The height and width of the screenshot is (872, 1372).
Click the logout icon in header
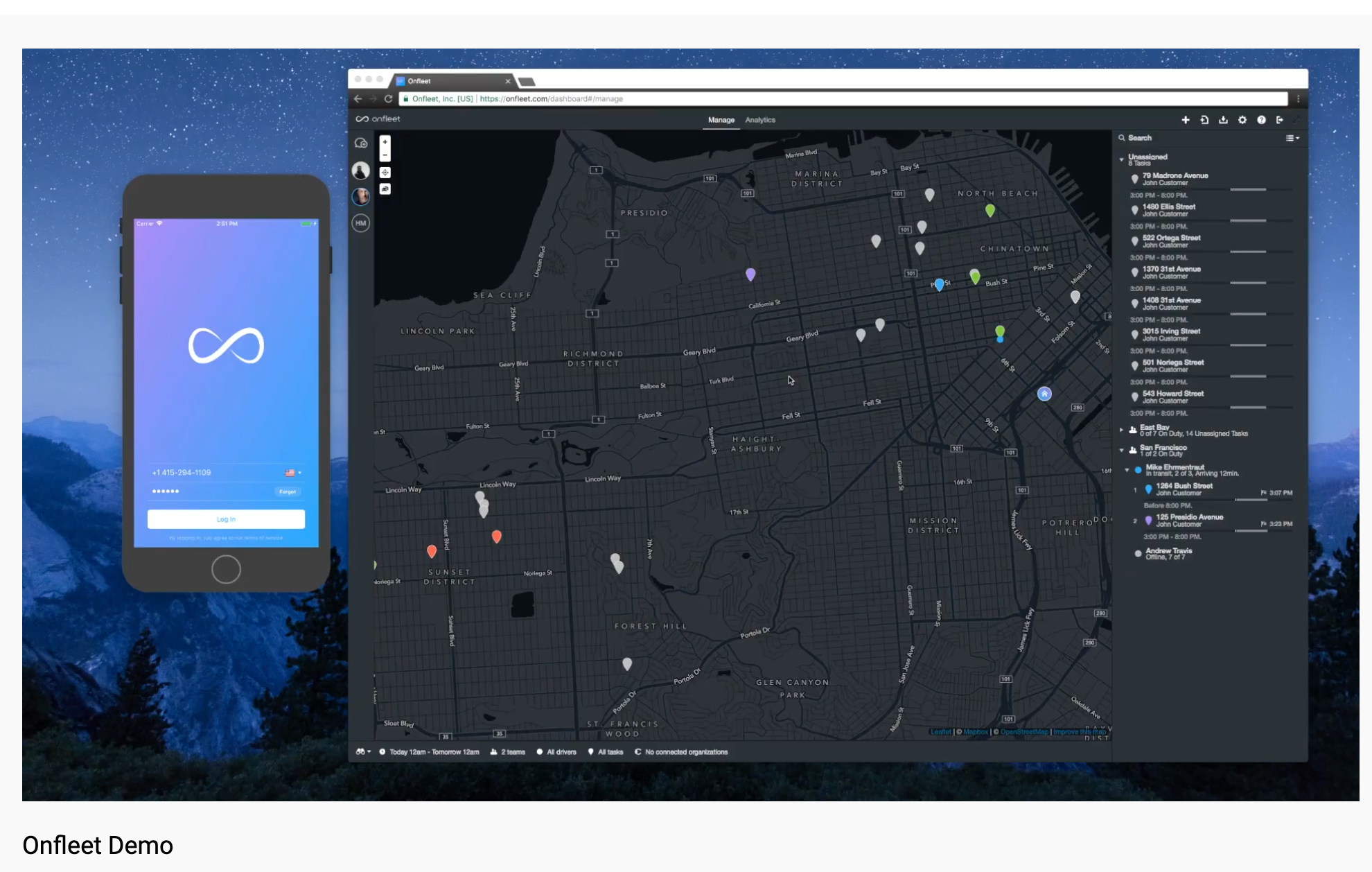tap(1280, 120)
